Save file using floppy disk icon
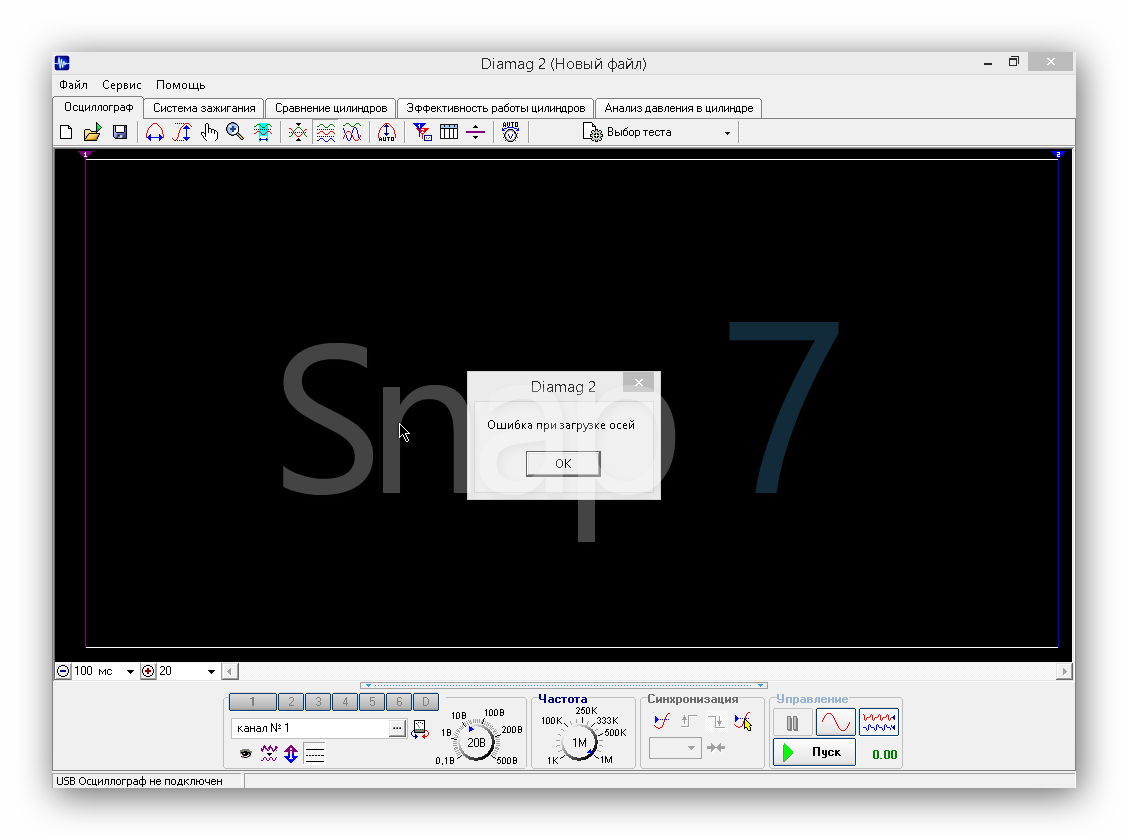This screenshot has height=840, width=1128. coord(120,132)
